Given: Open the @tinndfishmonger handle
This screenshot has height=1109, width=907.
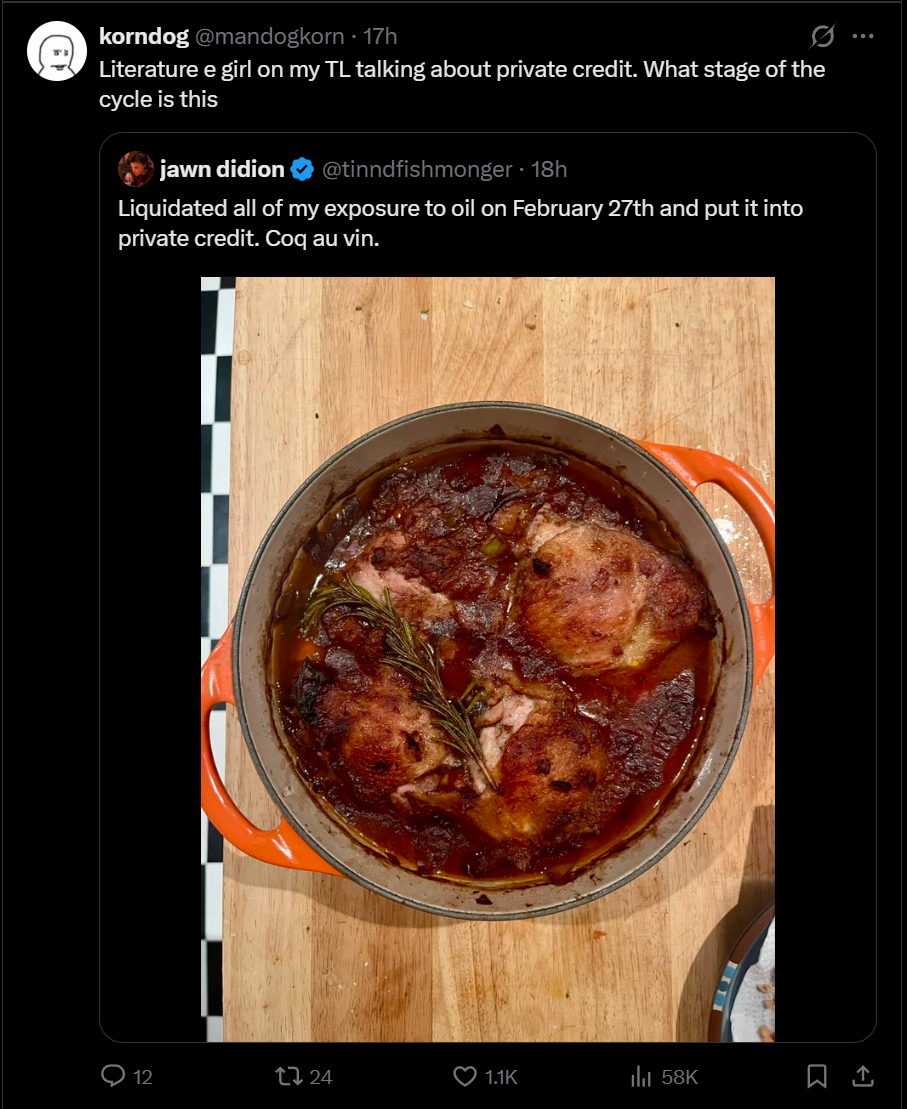Looking at the screenshot, I should (416, 170).
